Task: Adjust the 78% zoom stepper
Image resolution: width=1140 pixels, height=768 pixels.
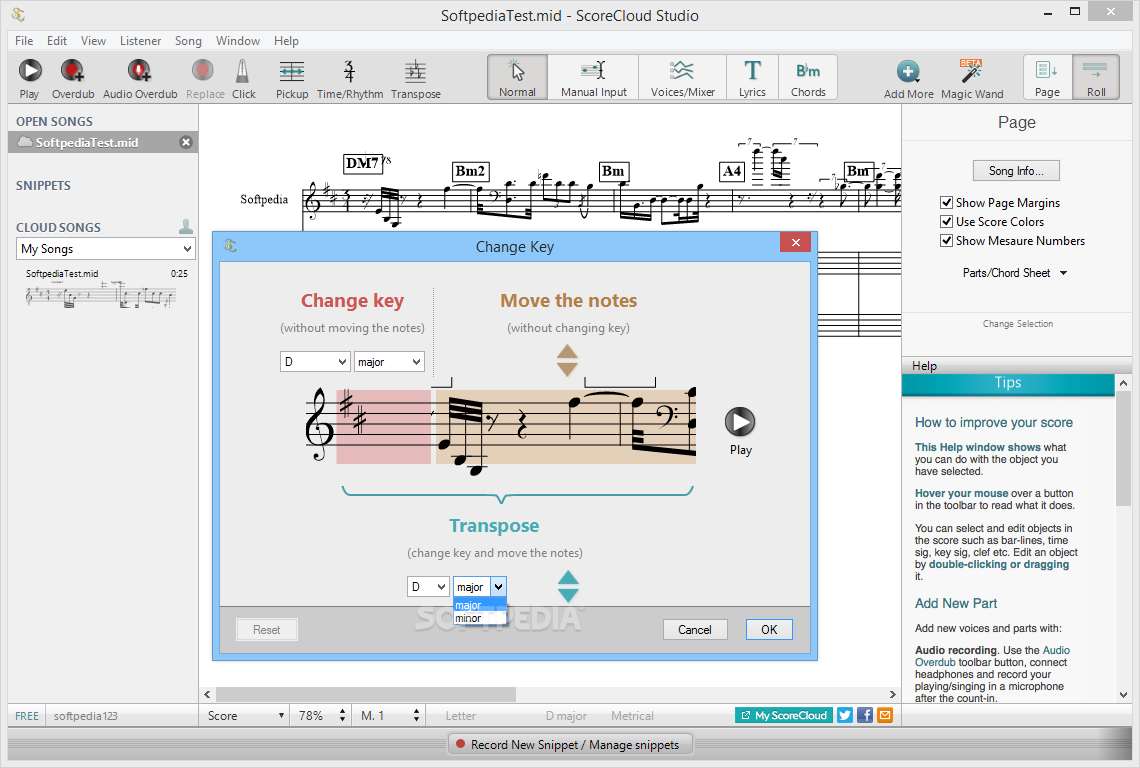Action: [x=342, y=716]
